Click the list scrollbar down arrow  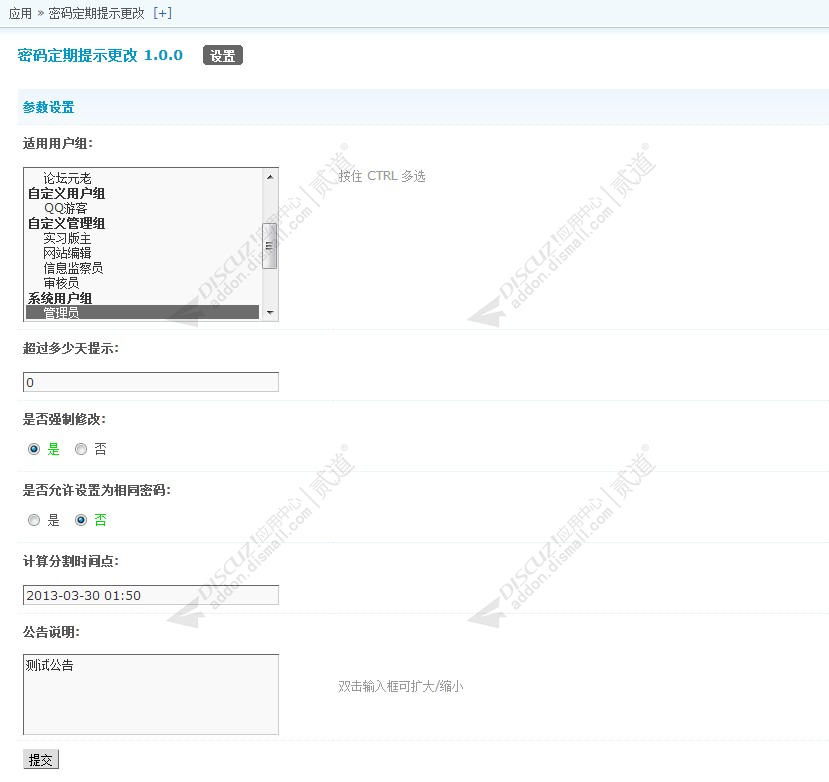[270, 312]
